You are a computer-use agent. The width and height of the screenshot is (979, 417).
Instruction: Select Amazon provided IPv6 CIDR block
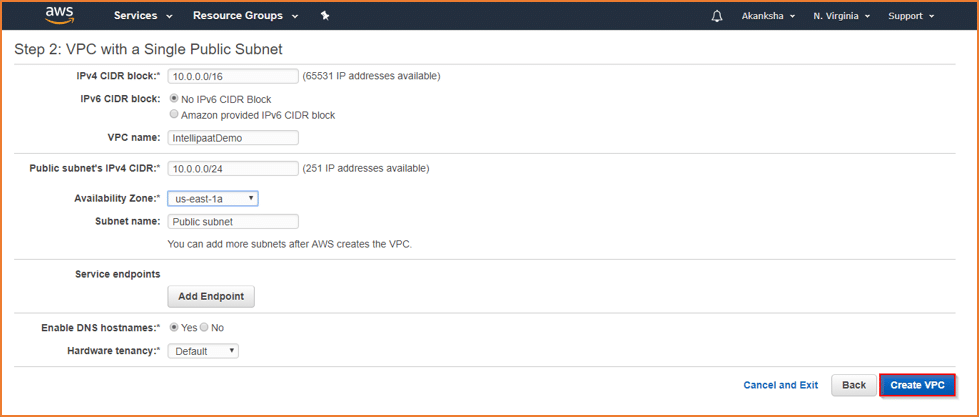(x=174, y=115)
